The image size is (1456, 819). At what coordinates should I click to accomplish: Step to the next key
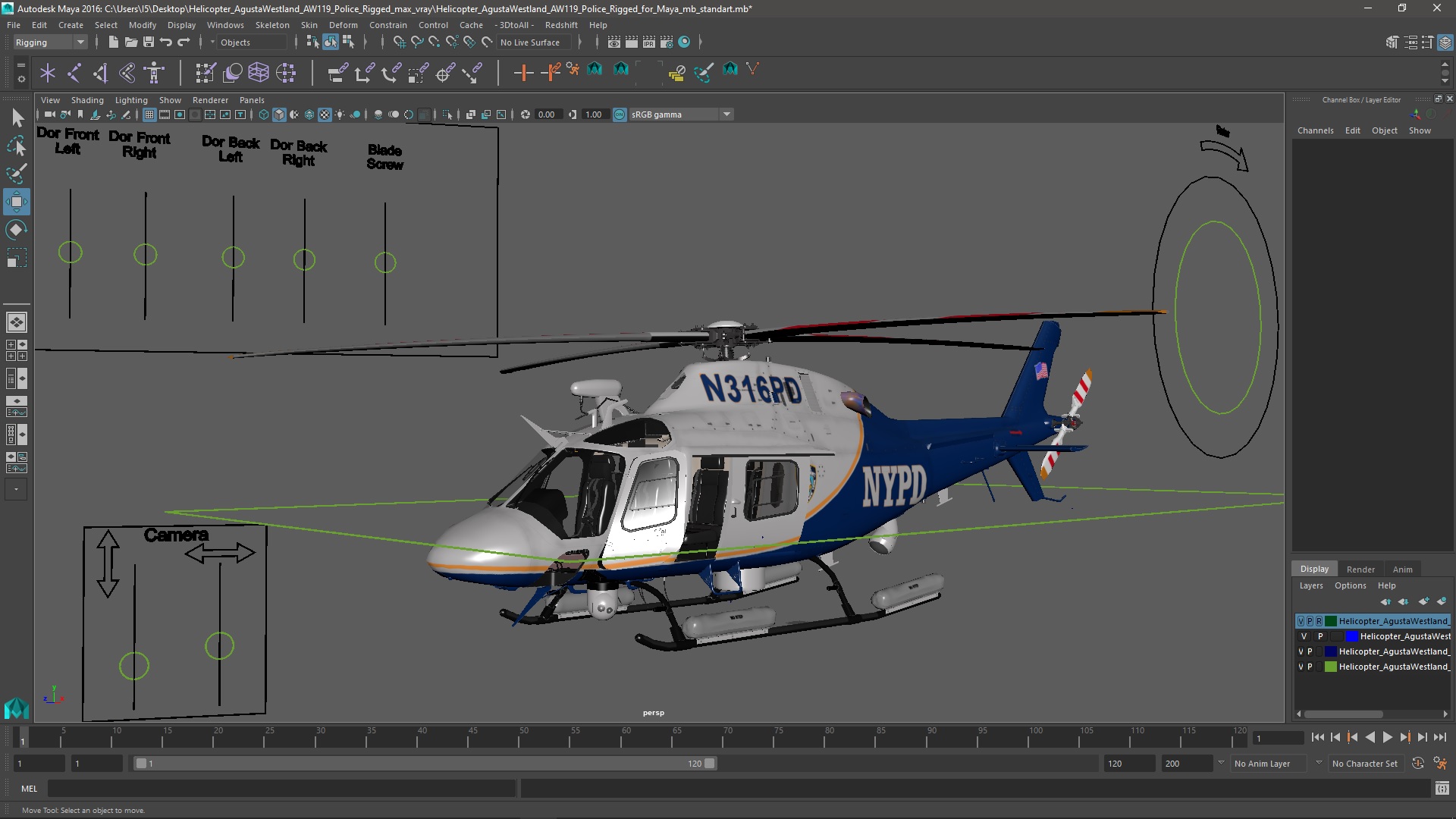point(1405,737)
